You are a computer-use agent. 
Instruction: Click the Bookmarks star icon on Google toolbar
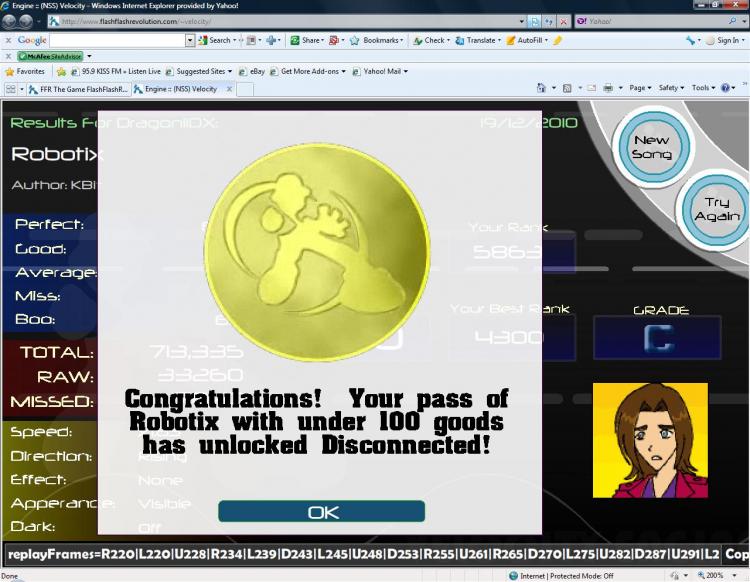point(354,41)
